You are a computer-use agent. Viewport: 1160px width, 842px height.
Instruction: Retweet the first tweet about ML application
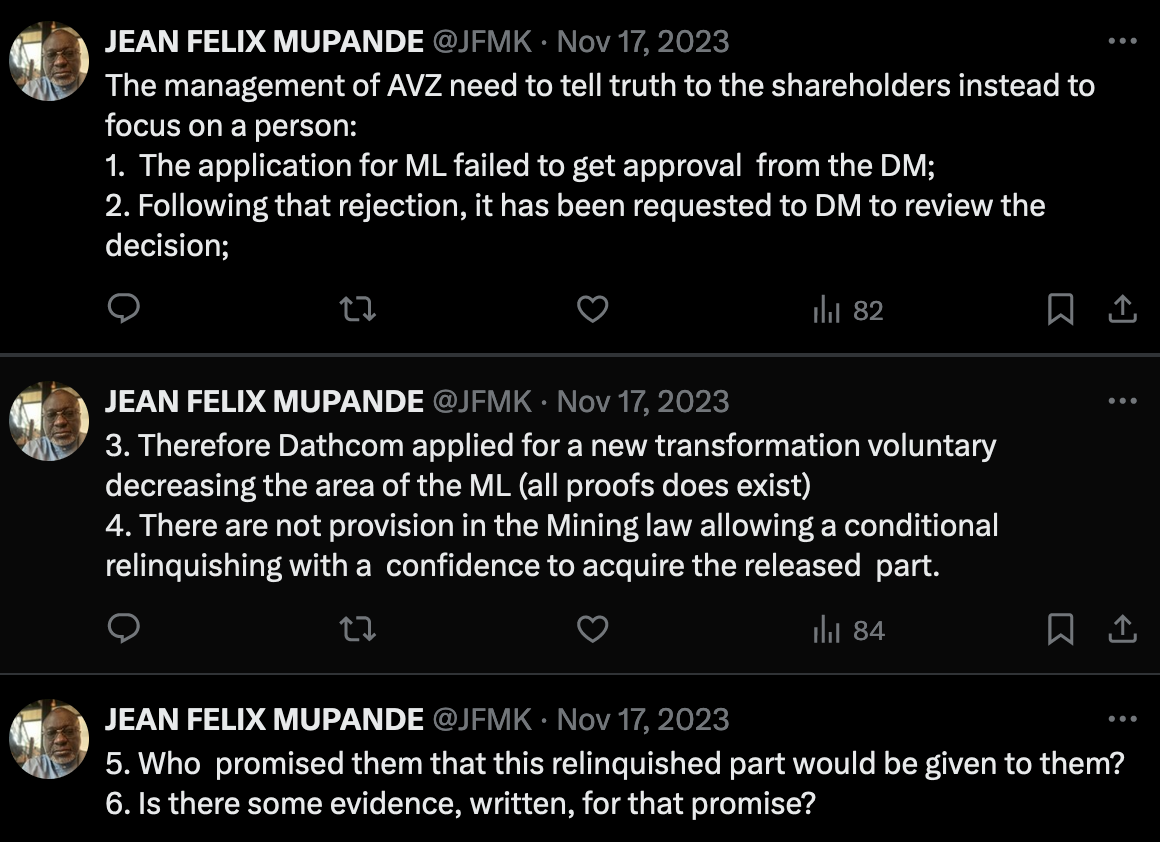[x=358, y=310]
